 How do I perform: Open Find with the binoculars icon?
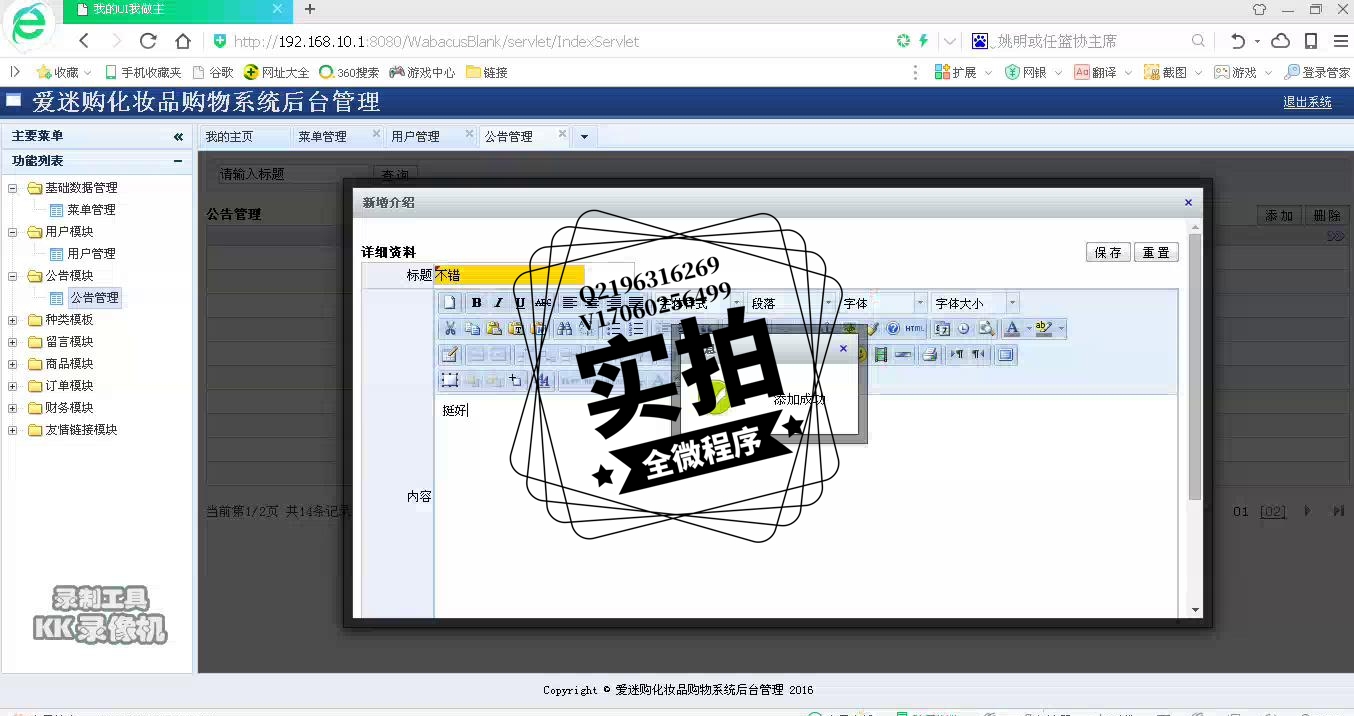[564, 328]
